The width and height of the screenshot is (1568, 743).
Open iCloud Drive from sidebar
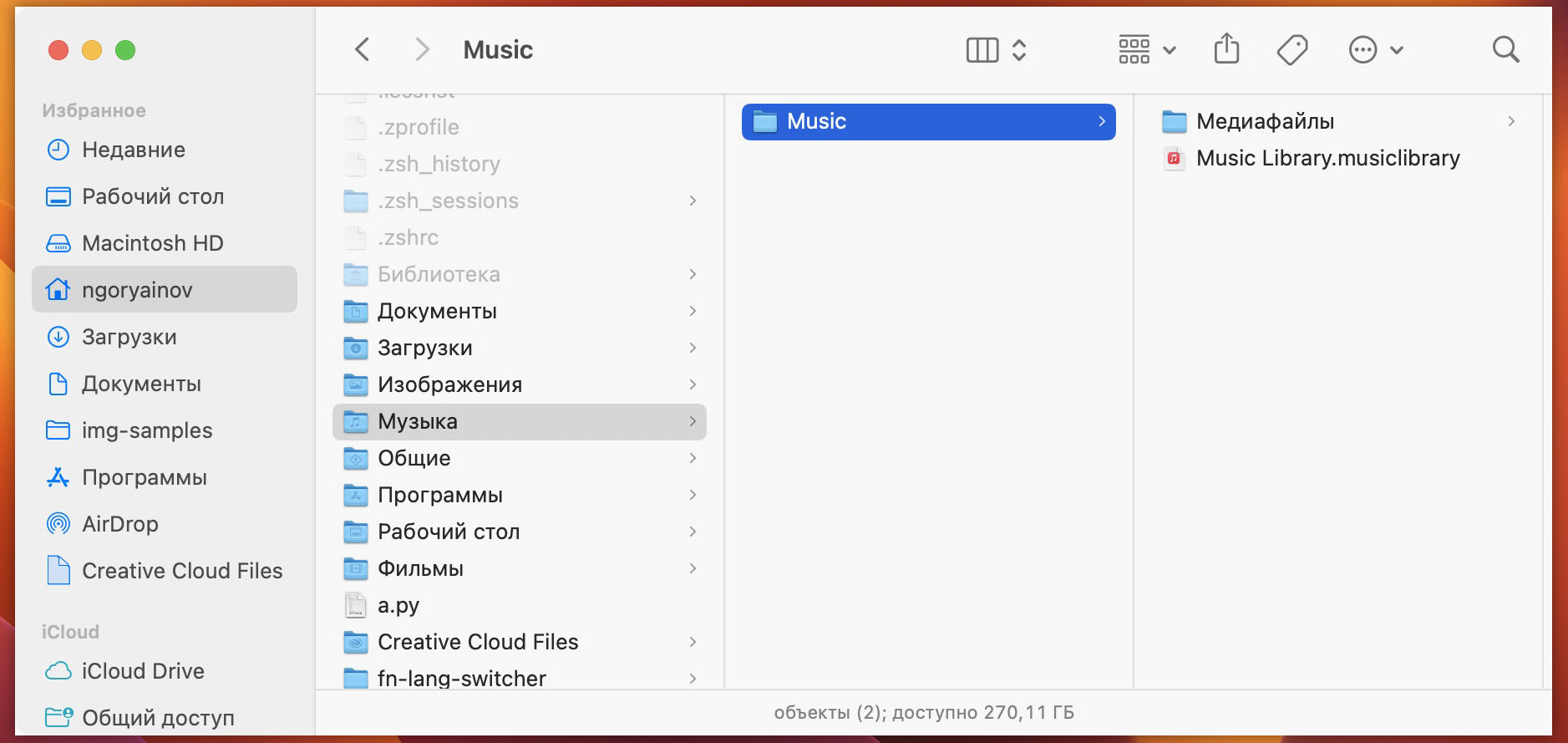pos(142,671)
